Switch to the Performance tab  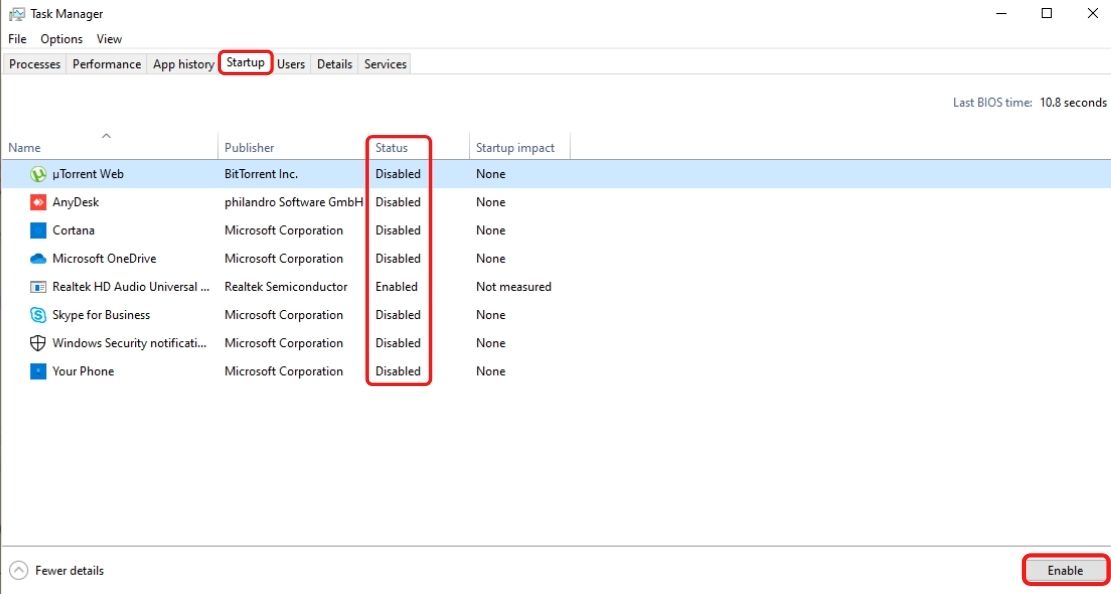tap(106, 64)
